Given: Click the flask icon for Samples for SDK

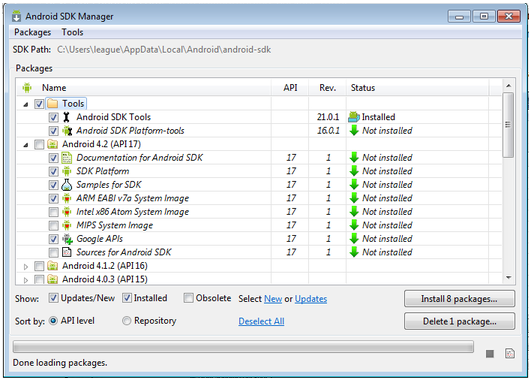Looking at the screenshot, I should pos(67,185).
